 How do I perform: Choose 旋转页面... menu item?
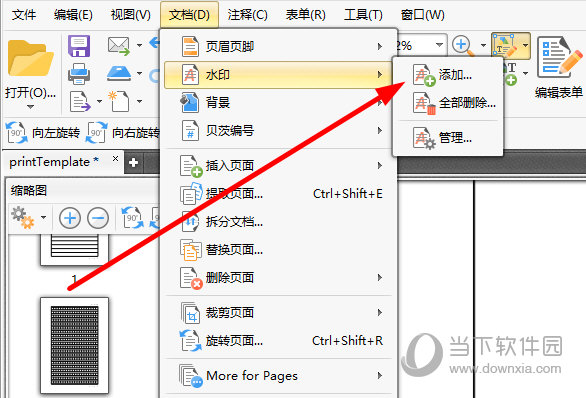coord(278,340)
